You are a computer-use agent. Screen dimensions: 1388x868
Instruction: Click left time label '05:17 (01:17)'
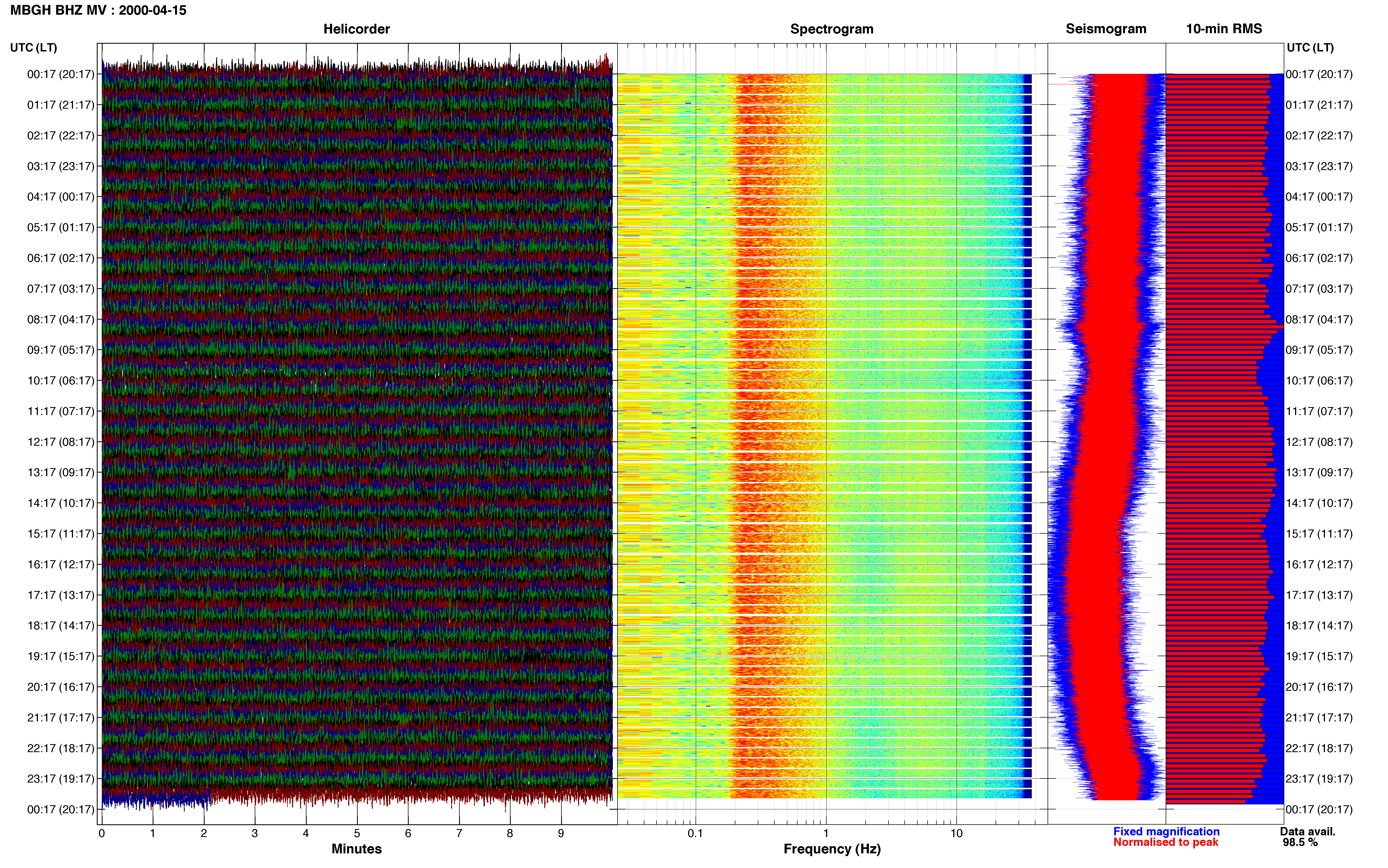click(61, 227)
